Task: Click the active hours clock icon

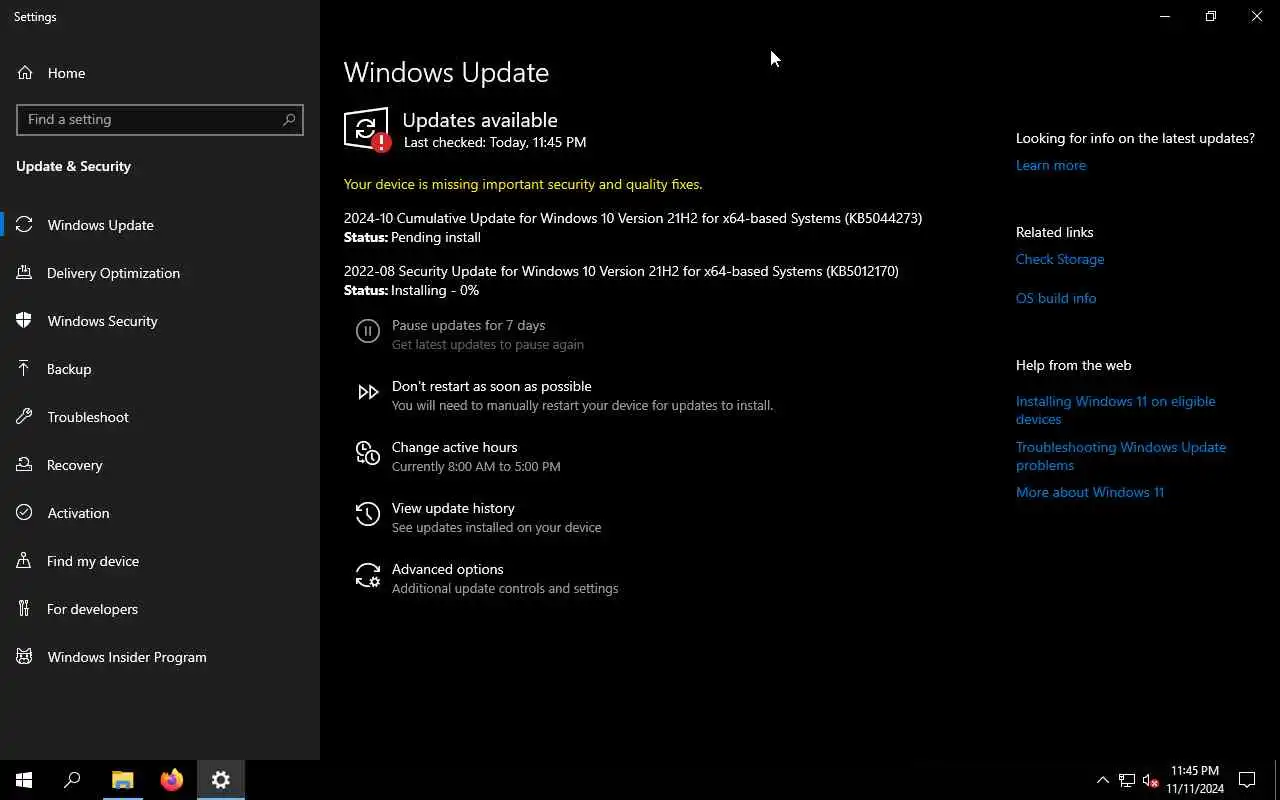Action: pos(368,454)
